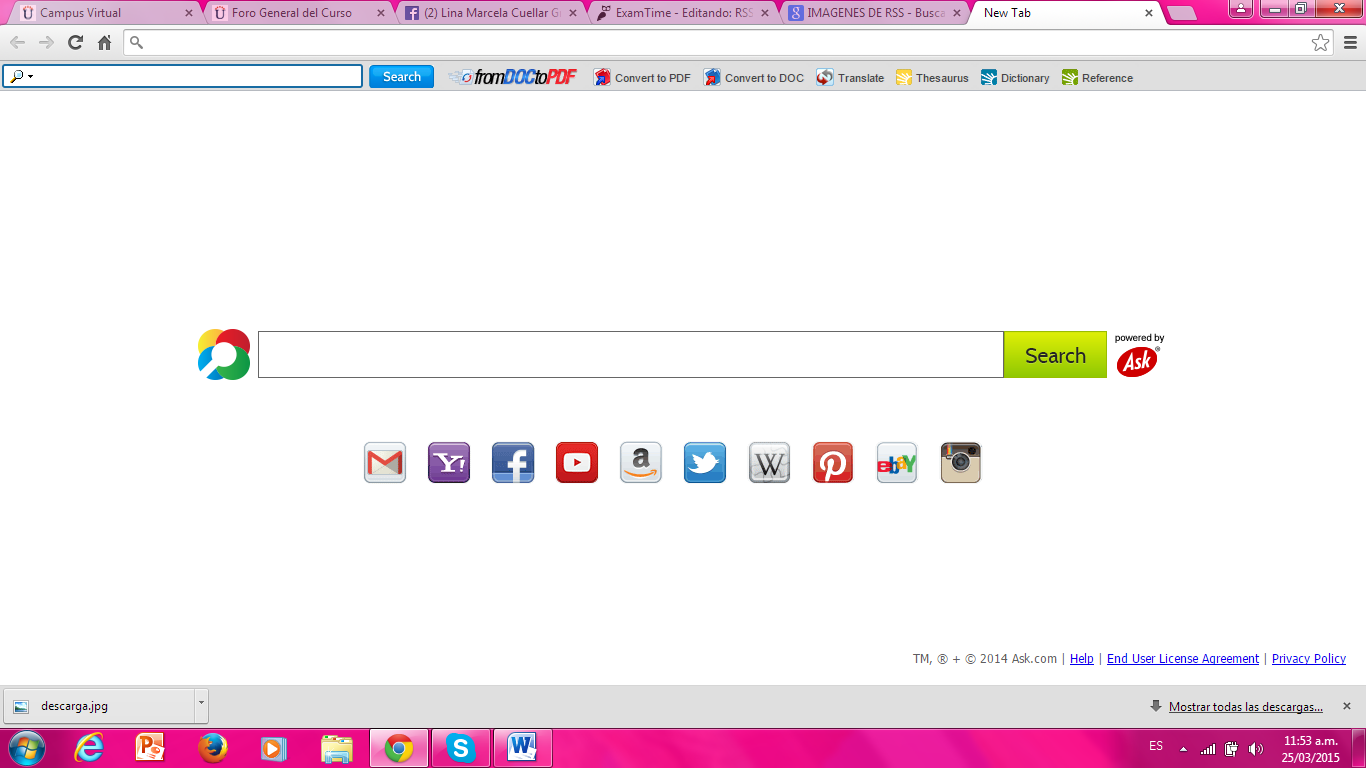1366x768 pixels.
Task: Open the Instagram shortcut icon
Action: coord(961,463)
